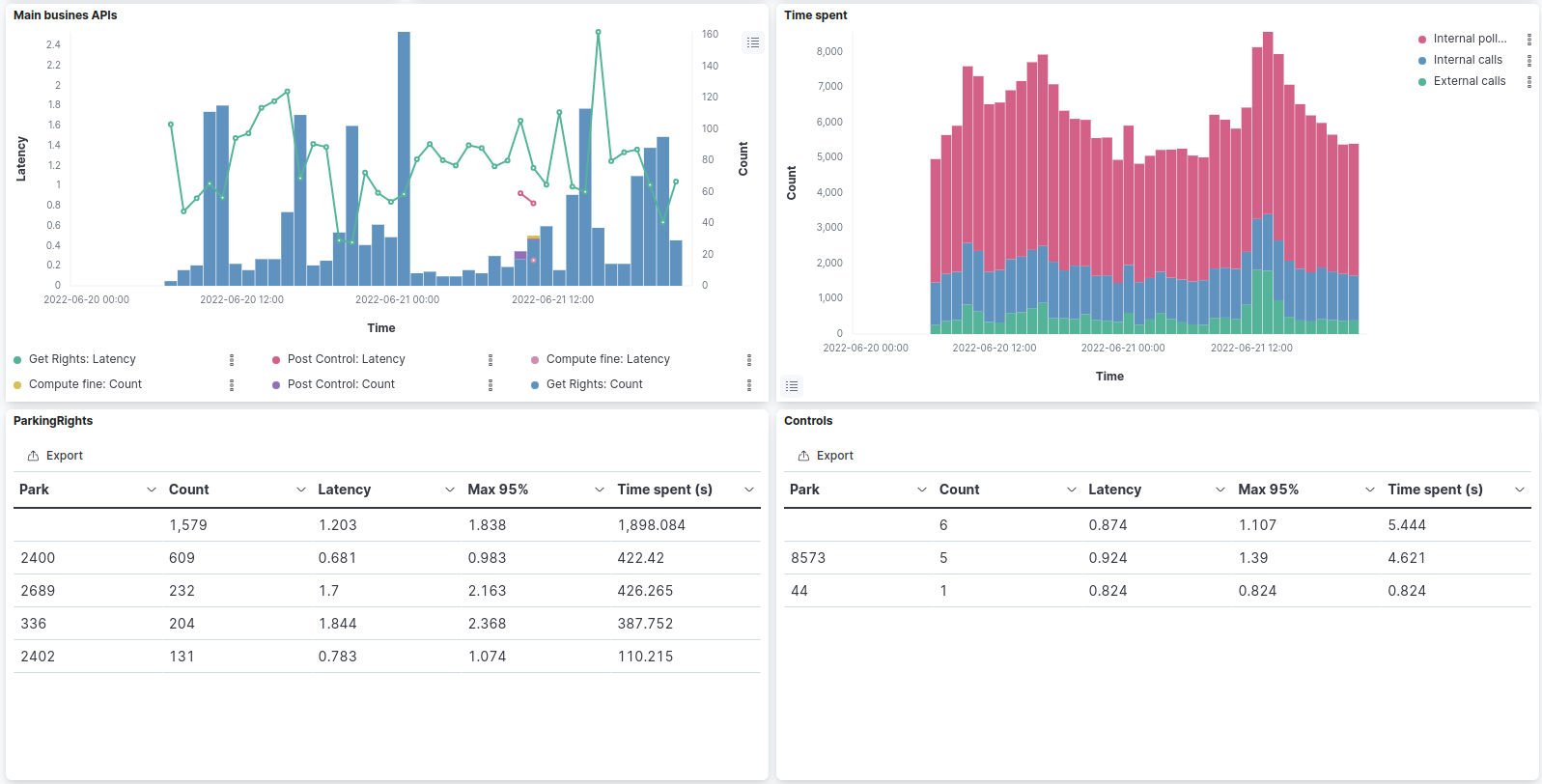Toggle legend in Main busines APIs chart

(753, 42)
